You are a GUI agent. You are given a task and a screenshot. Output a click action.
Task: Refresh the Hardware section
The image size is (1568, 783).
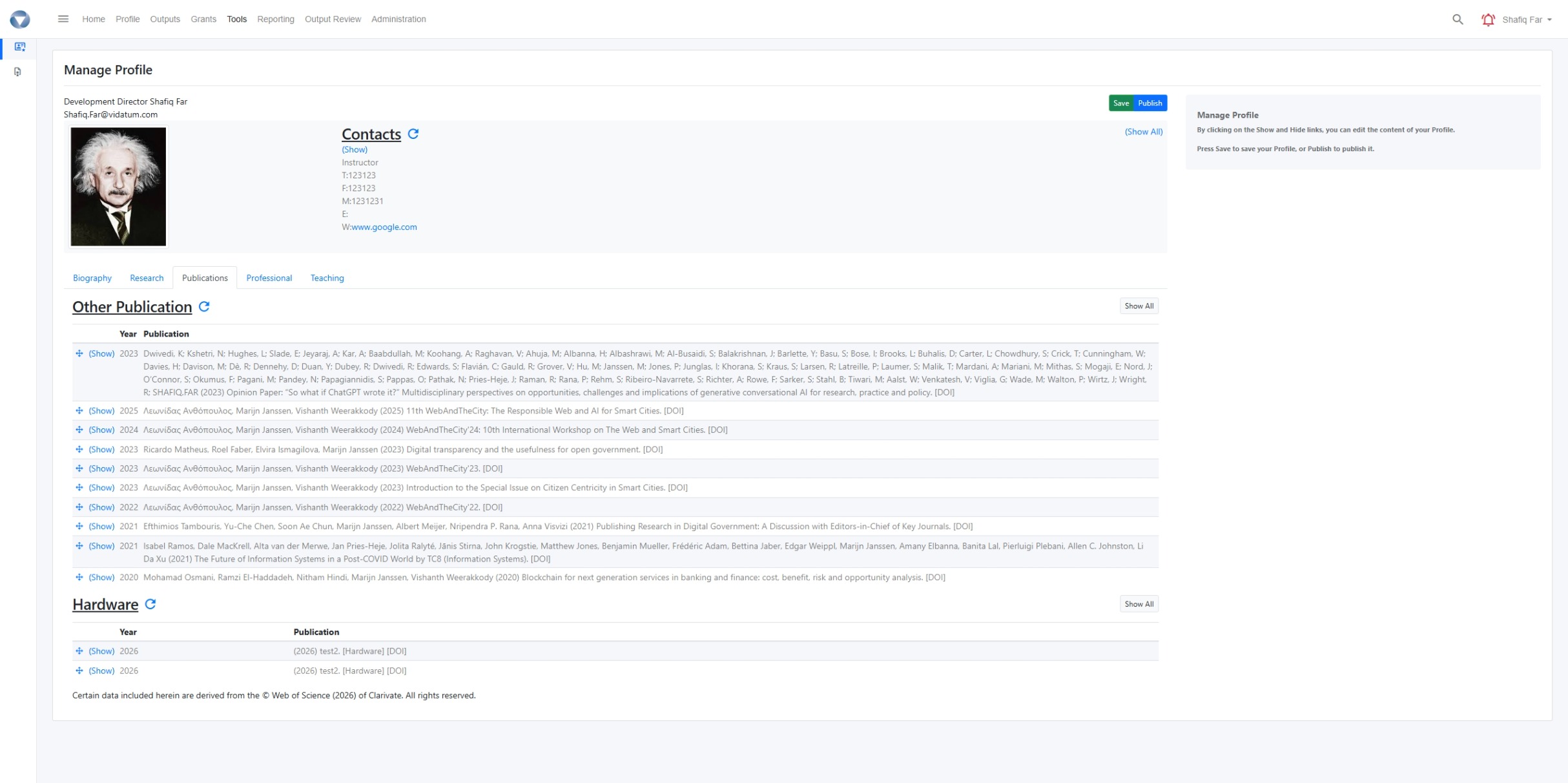150,604
